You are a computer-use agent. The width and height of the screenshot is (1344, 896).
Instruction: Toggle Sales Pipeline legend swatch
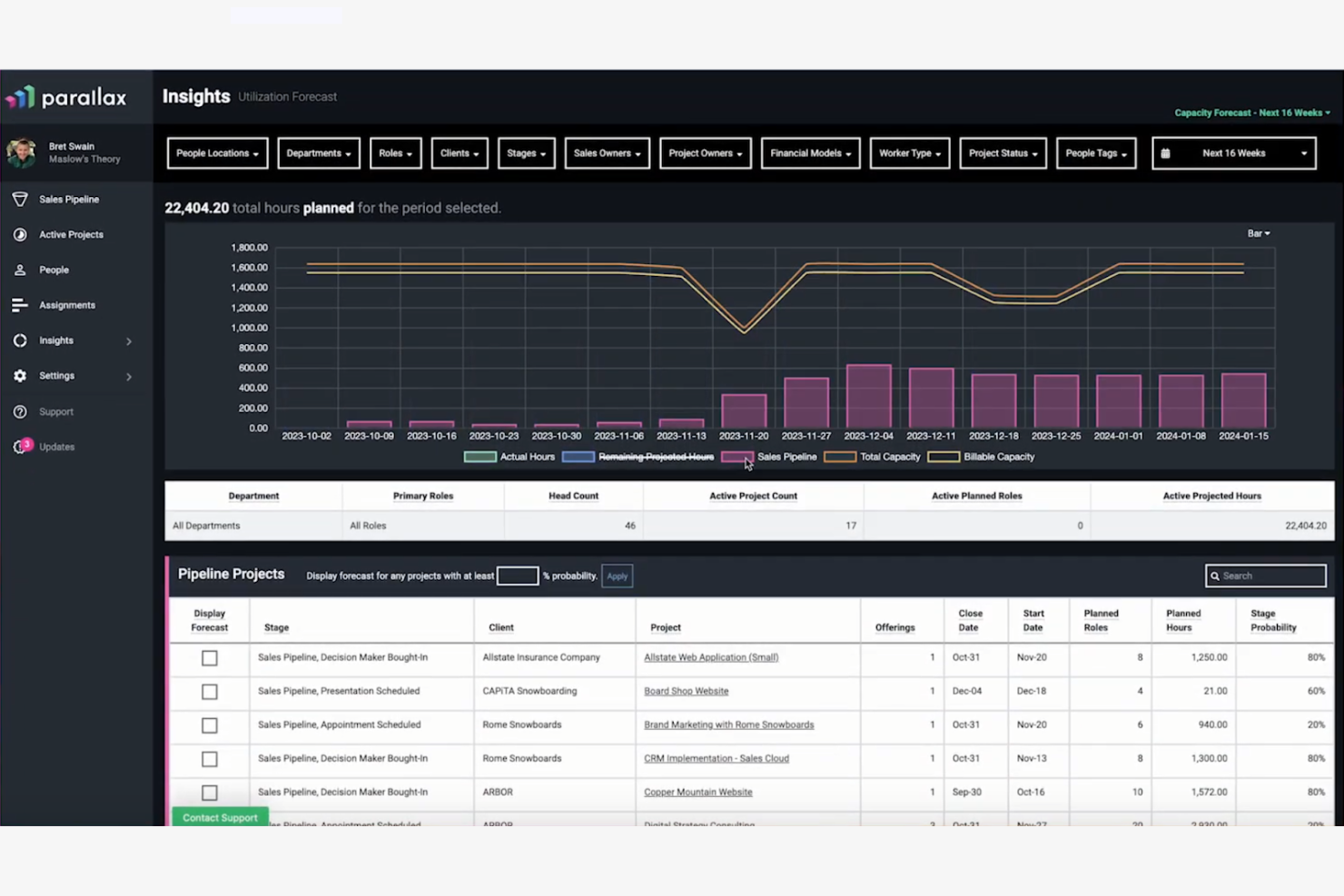pos(736,457)
